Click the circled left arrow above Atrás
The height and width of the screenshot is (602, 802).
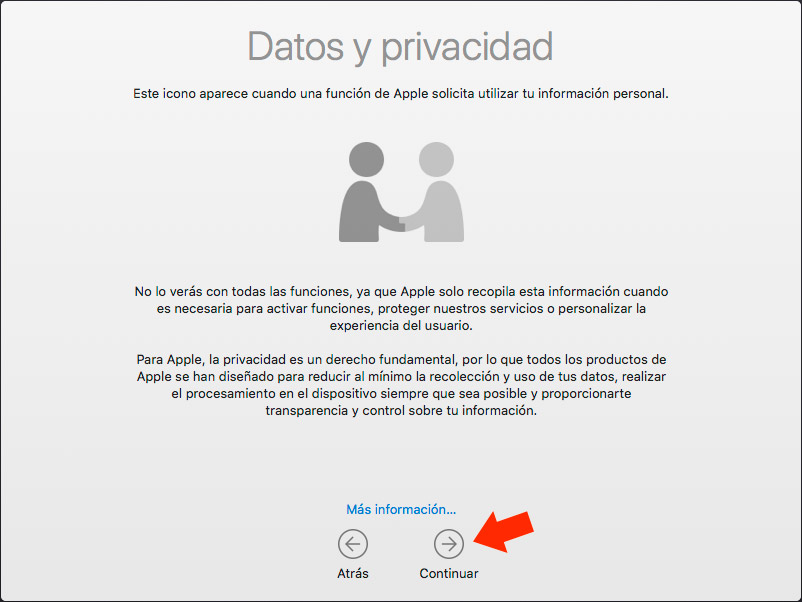[353, 544]
